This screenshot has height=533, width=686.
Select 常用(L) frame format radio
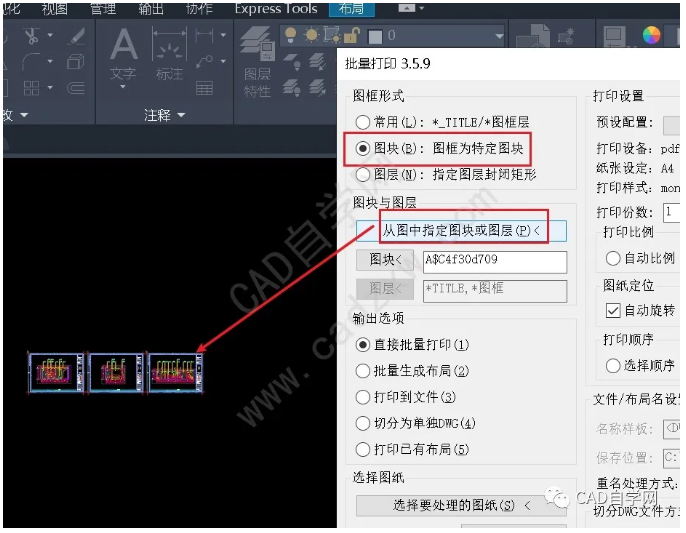pyautogui.click(x=362, y=122)
